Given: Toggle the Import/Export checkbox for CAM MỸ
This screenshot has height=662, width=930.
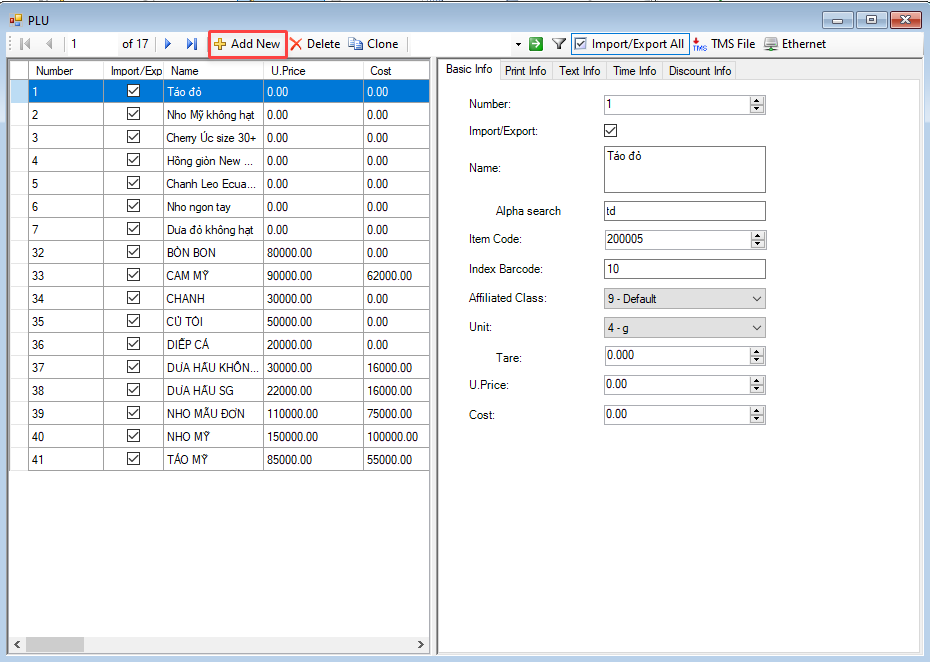Looking at the screenshot, I should (x=133, y=275).
